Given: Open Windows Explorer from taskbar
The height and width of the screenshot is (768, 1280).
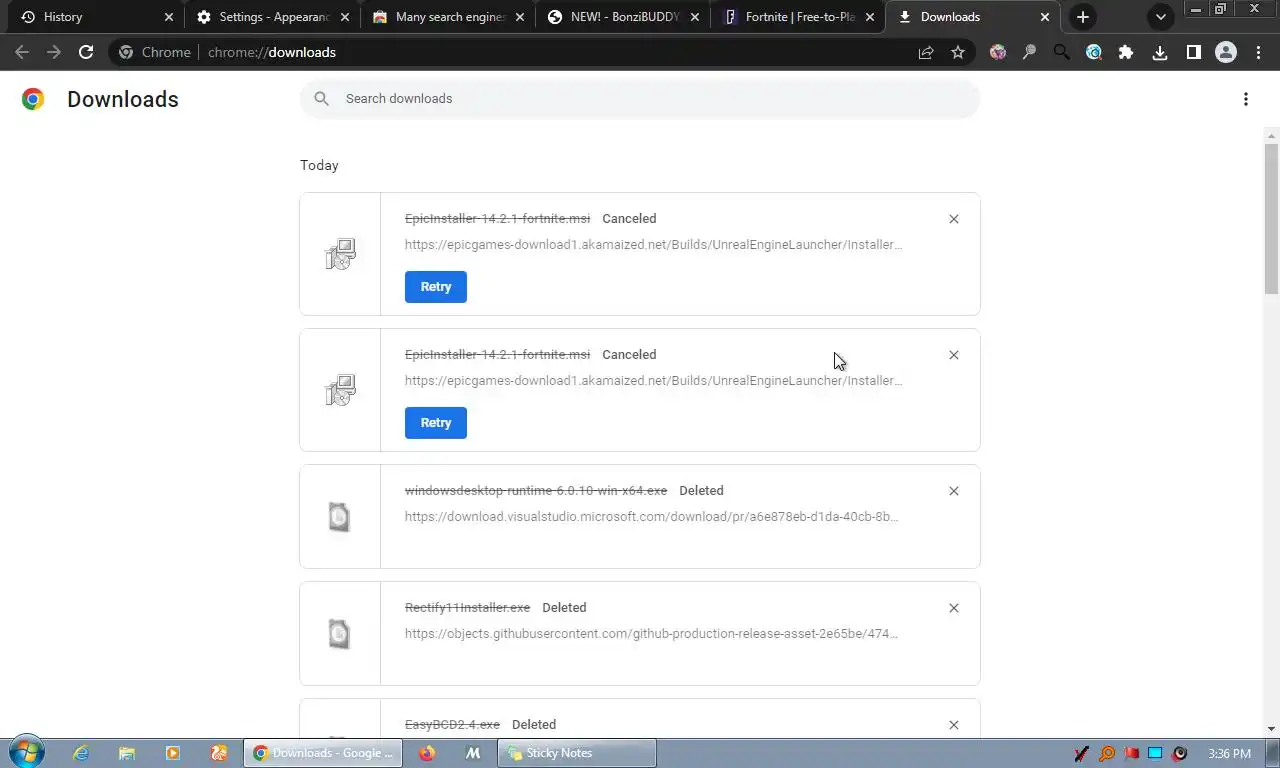Looking at the screenshot, I should tap(127, 753).
